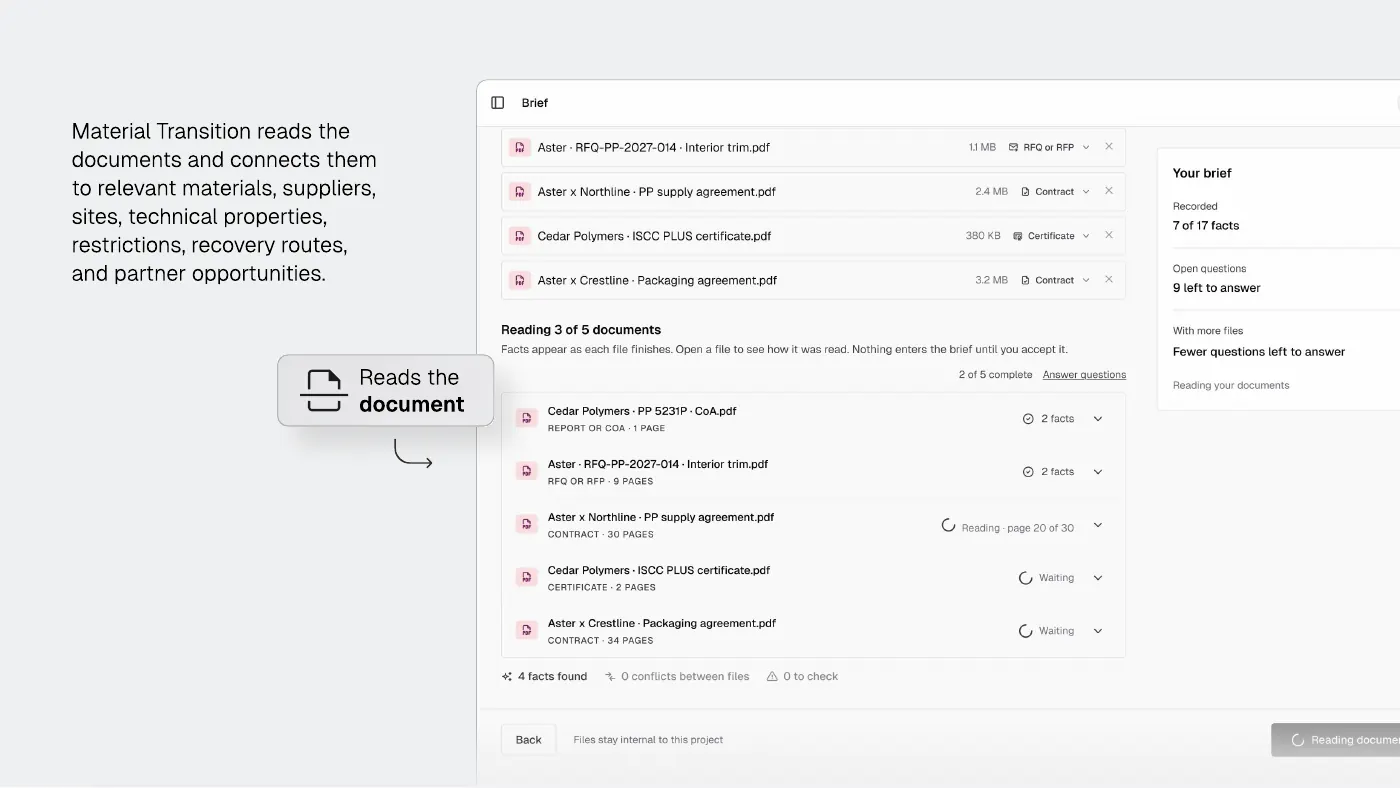Toggle the sidebar panel icon beside Brief

coord(498,103)
